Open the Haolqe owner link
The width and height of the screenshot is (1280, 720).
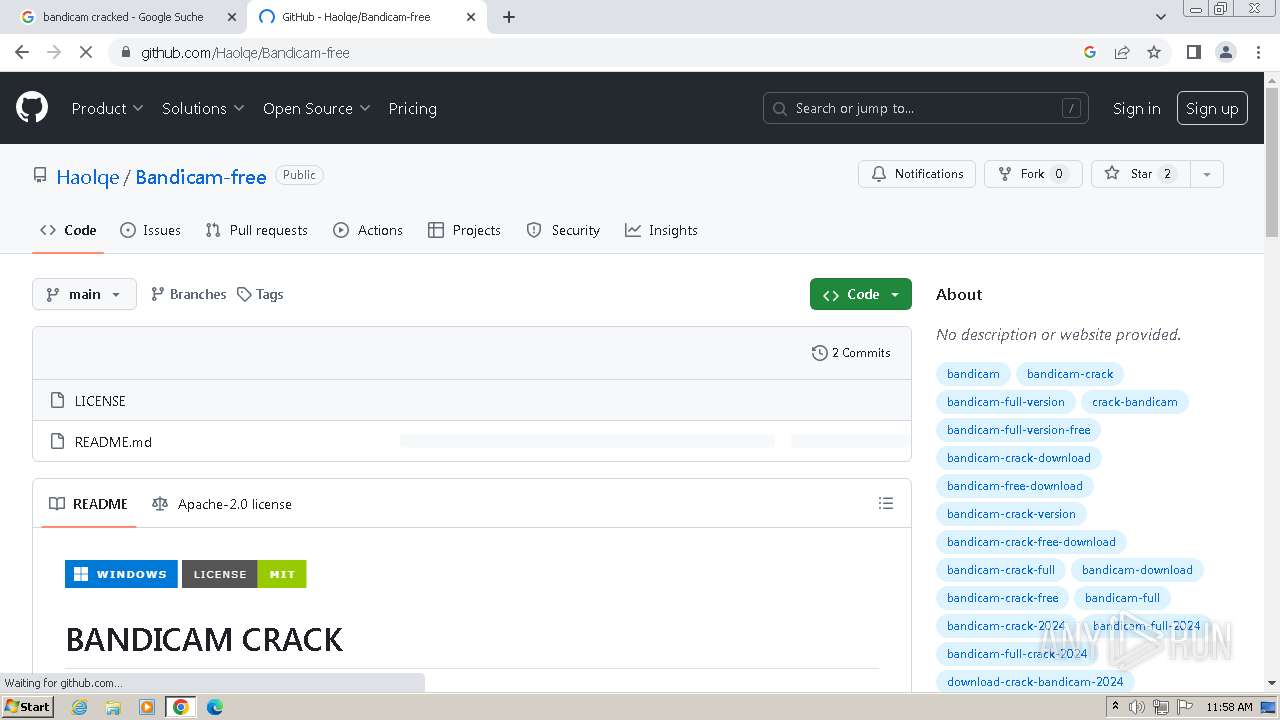click(x=87, y=177)
